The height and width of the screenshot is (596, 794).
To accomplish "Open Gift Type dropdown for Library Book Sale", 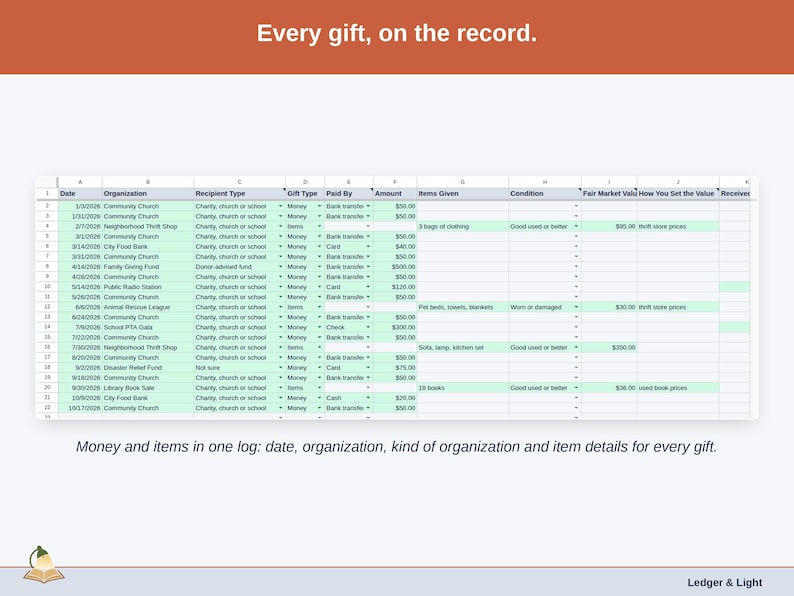I will (x=320, y=388).
